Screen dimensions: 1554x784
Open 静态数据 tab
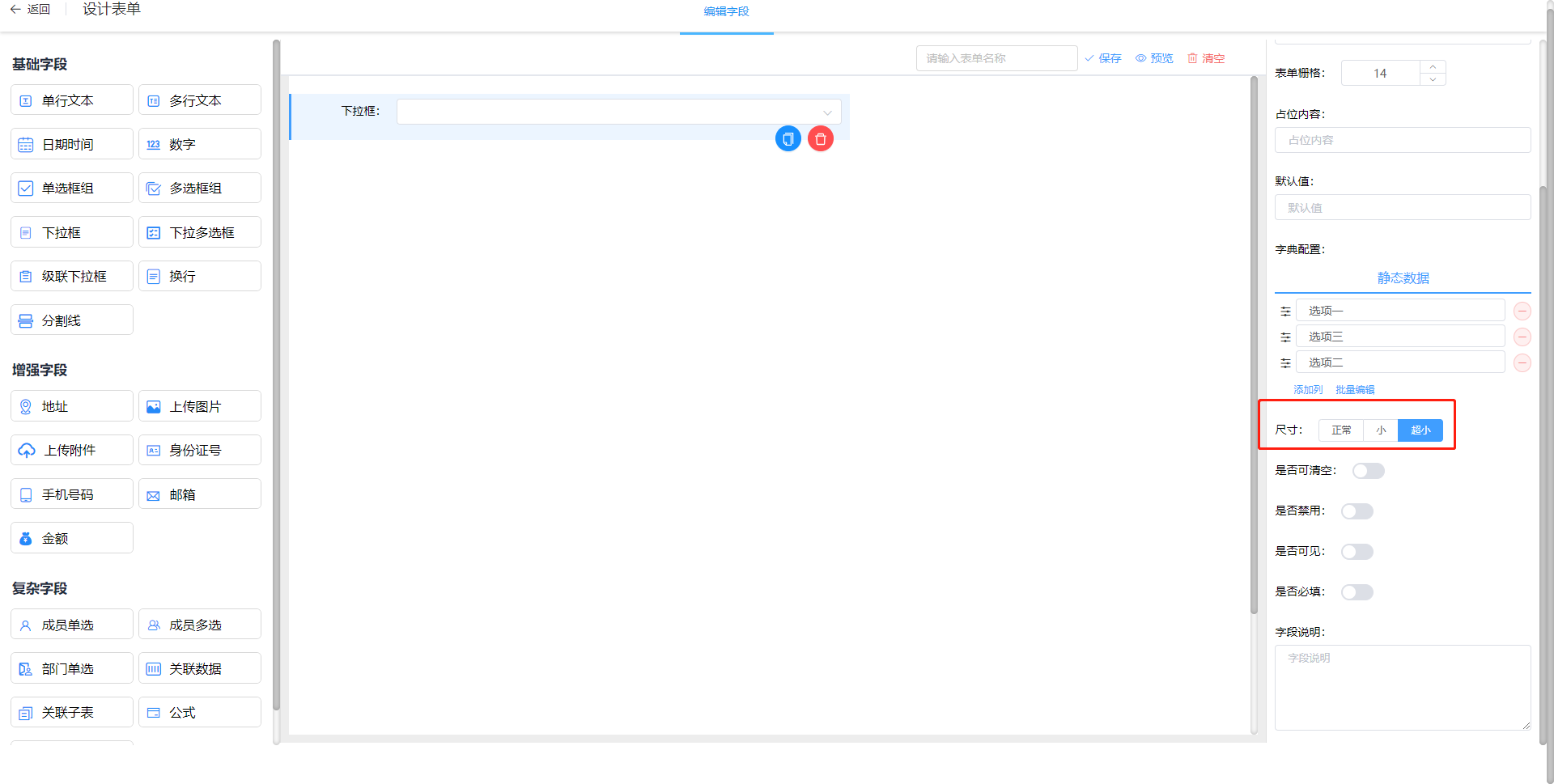pyautogui.click(x=1403, y=278)
